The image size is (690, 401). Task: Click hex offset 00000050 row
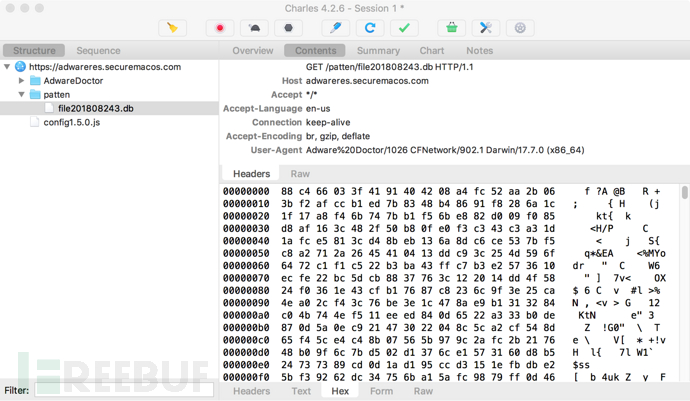click(x=444, y=254)
